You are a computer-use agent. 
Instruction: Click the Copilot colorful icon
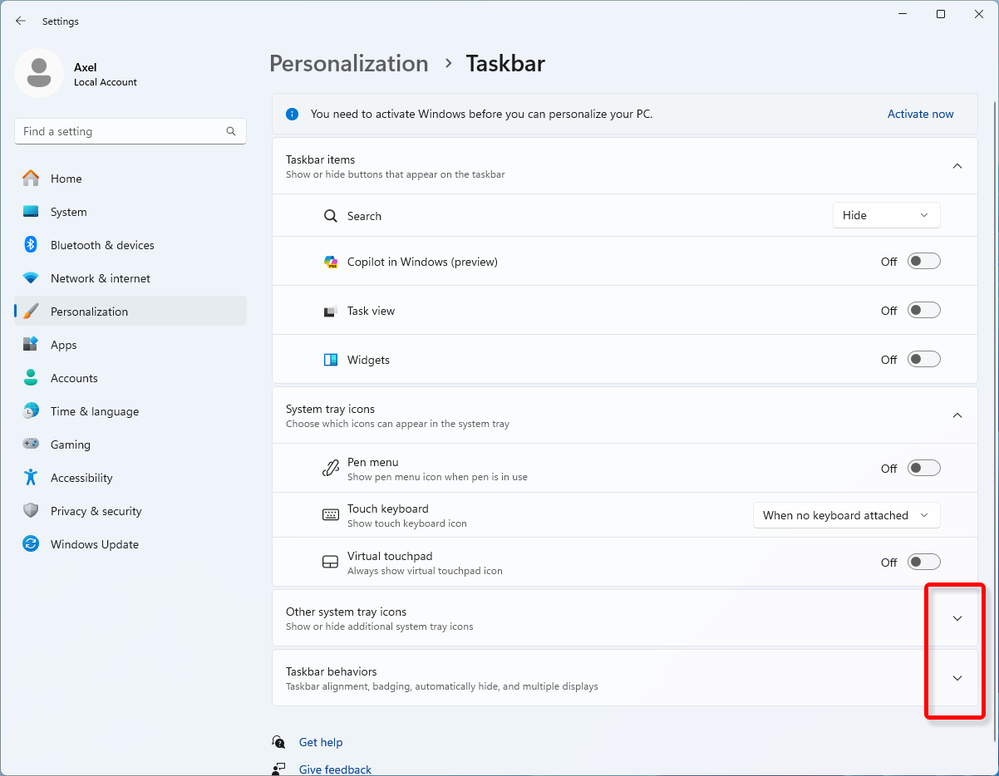330,262
